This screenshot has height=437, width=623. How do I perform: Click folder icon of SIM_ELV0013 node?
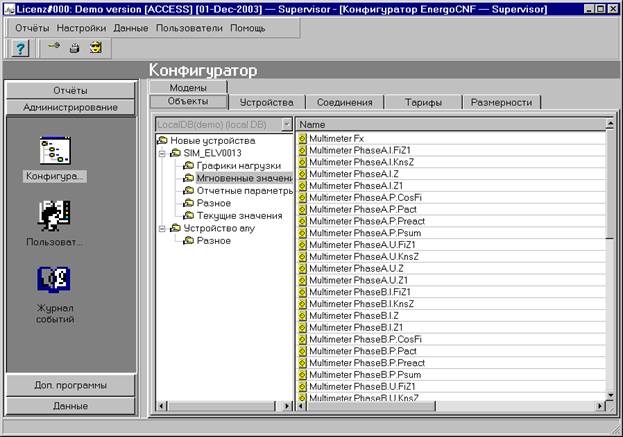pos(175,153)
